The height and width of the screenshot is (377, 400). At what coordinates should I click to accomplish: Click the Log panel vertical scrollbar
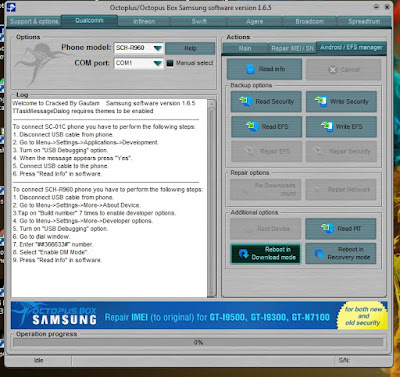tap(211, 198)
